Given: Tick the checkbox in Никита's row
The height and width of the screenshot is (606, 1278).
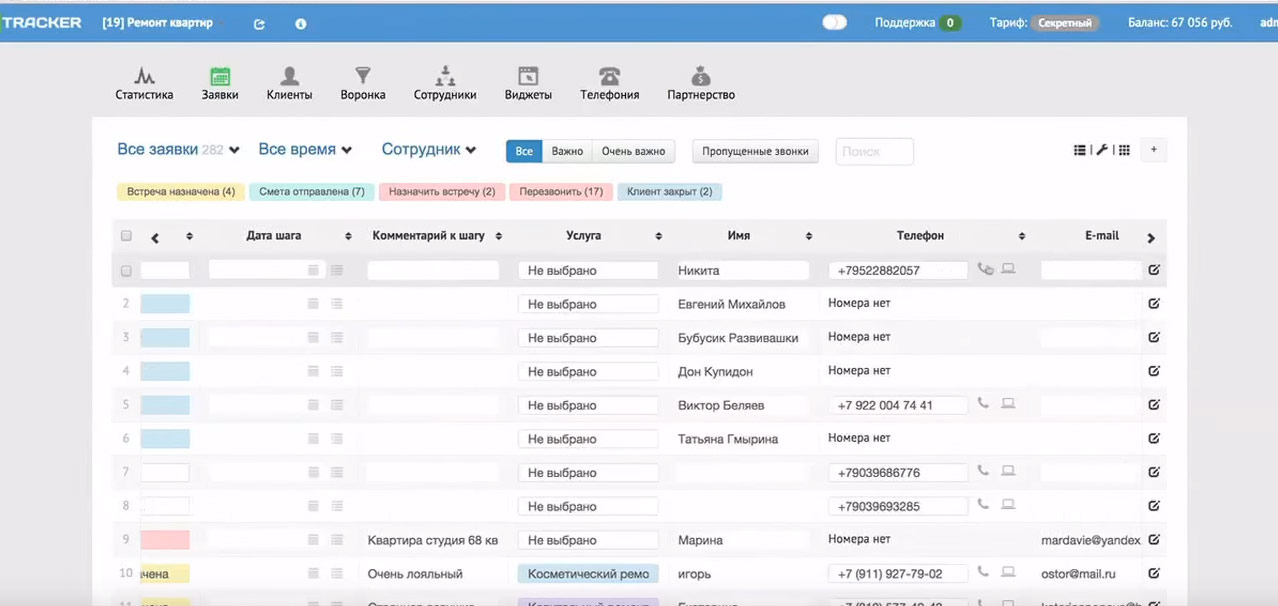Looking at the screenshot, I should click(126, 271).
